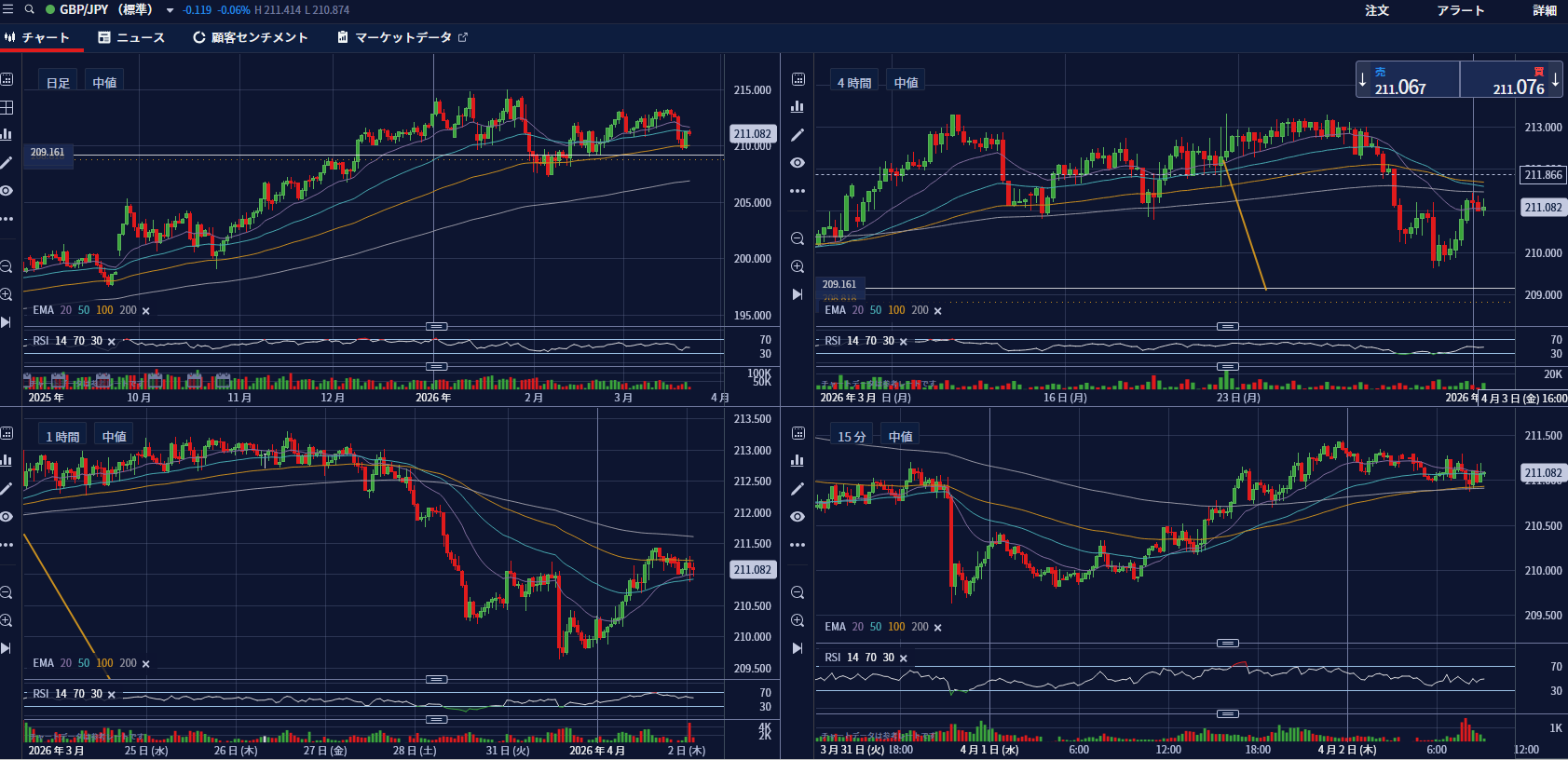The image size is (1568, 760).
Task: Toggle the eye visibility icon in the 1時間 chart
Action: click(x=7, y=516)
